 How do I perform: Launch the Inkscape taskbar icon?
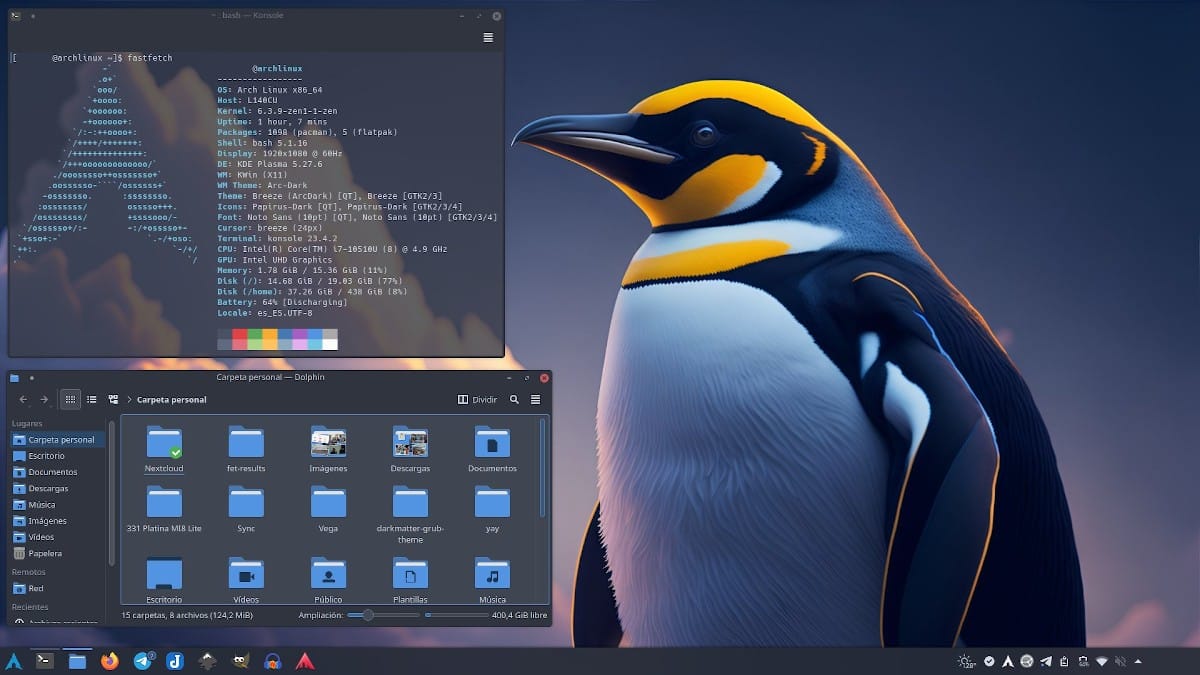(x=207, y=660)
